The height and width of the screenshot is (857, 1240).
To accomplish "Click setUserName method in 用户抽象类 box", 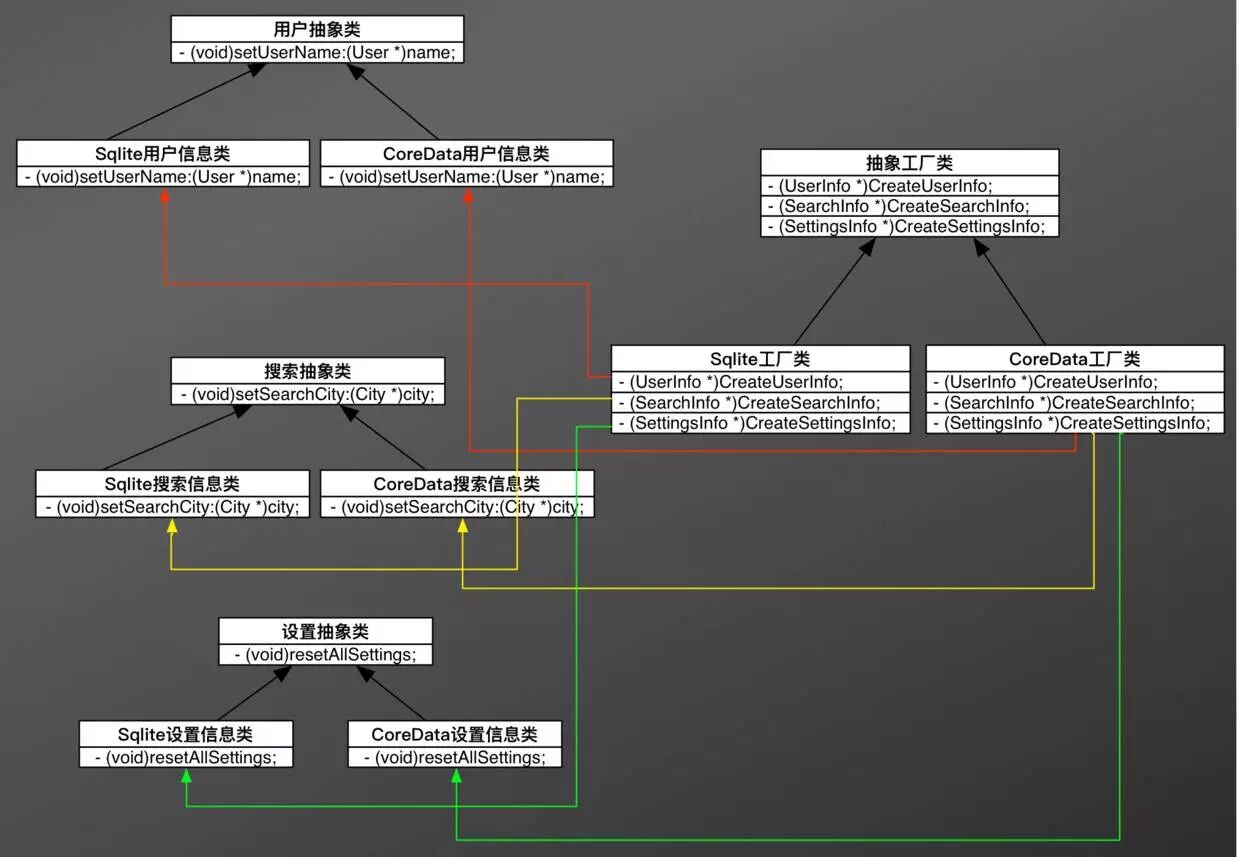I will pyautogui.click(x=317, y=52).
